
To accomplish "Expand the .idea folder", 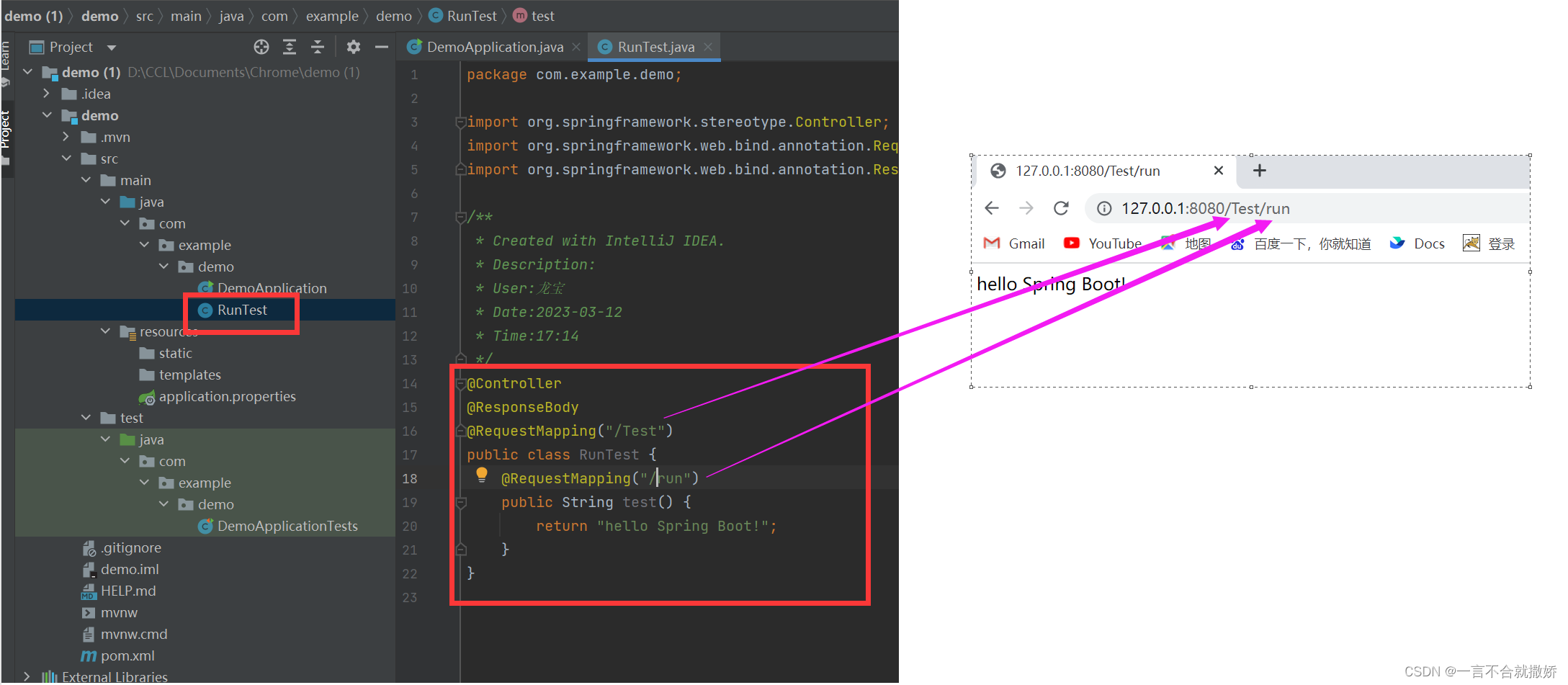I will point(47,94).
